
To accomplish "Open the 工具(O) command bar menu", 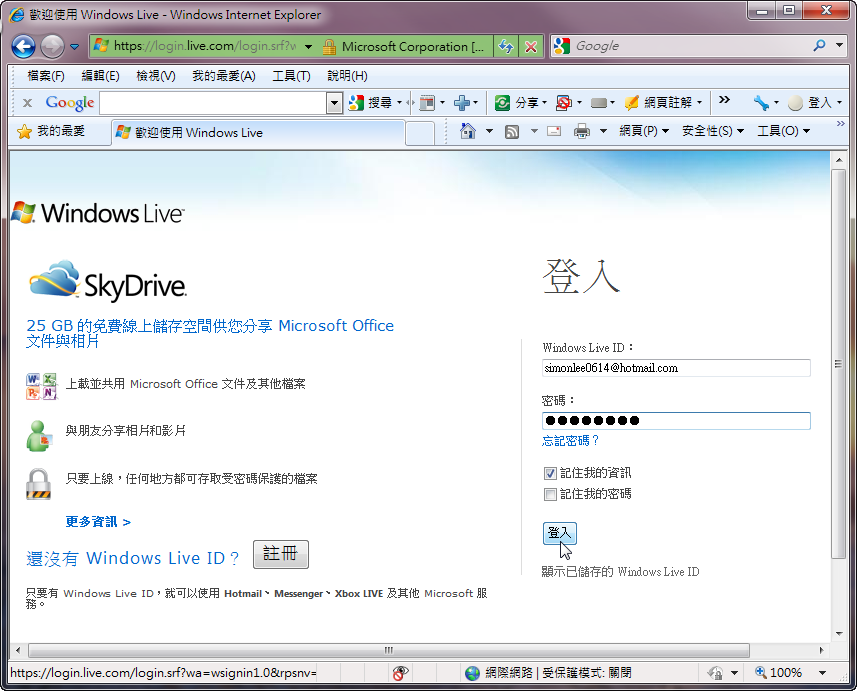I will [783, 131].
